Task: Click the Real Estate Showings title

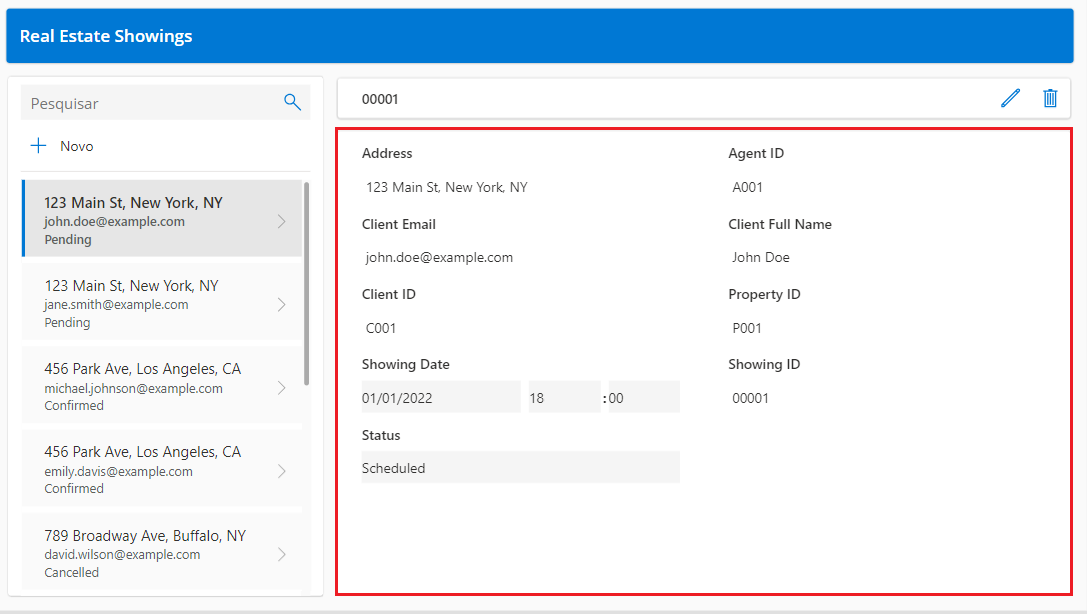Action: (x=106, y=36)
